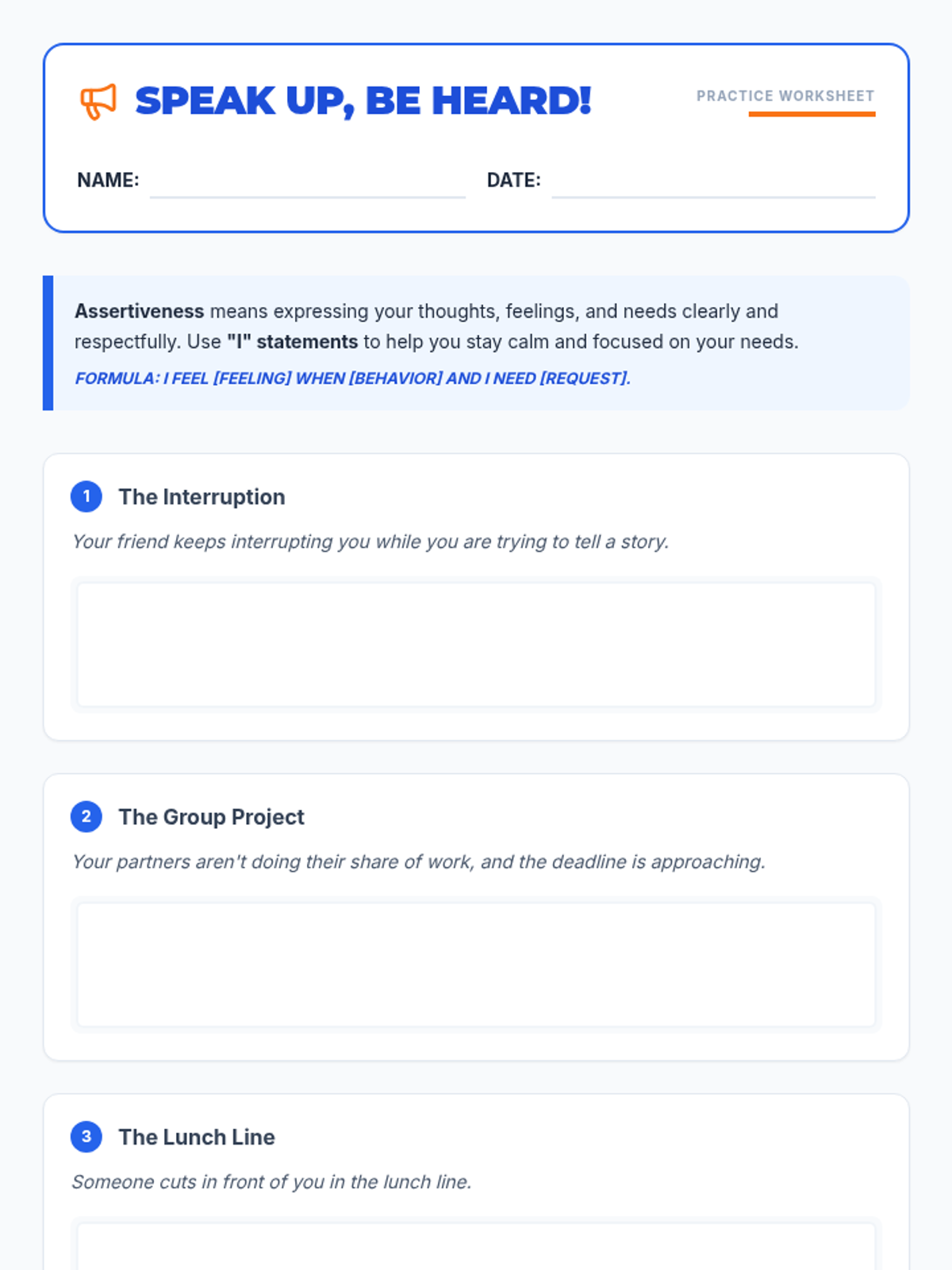Click the number 3 badge
The width and height of the screenshot is (952, 1270).
point(86,1137)
